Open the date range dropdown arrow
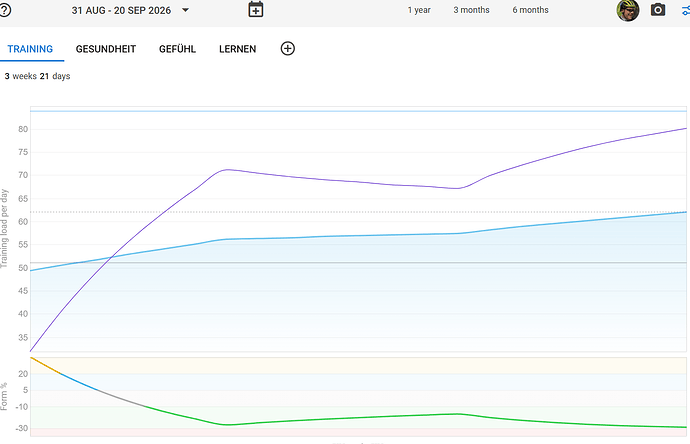 click(x=185, y=10)
